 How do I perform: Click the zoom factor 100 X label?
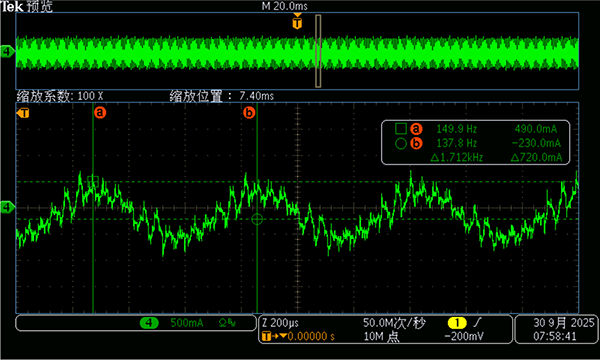60,96
